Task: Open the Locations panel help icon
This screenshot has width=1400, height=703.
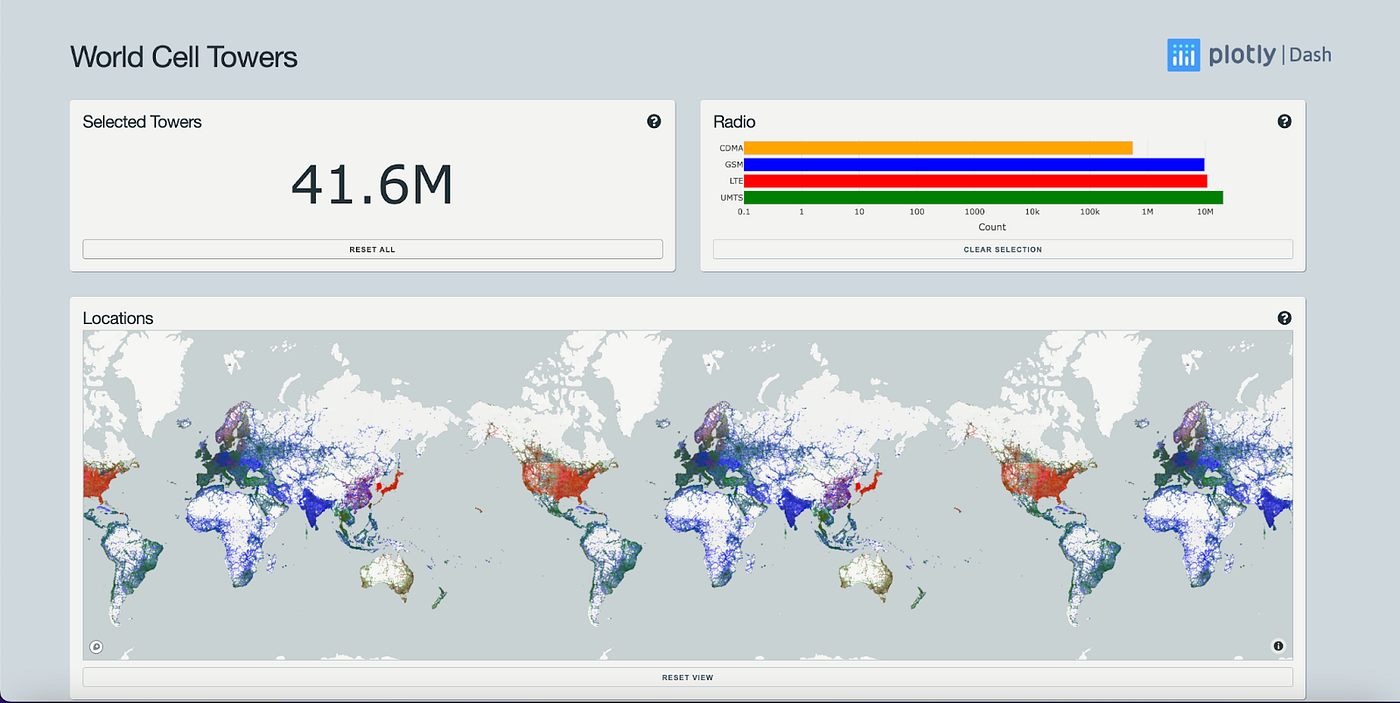Action: click(x=1284, y=317)
